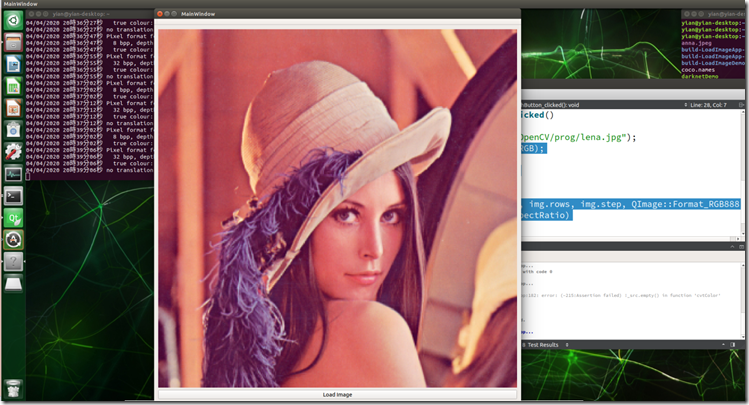Click the small up arrow in the bottom status bar

(723, 345)
